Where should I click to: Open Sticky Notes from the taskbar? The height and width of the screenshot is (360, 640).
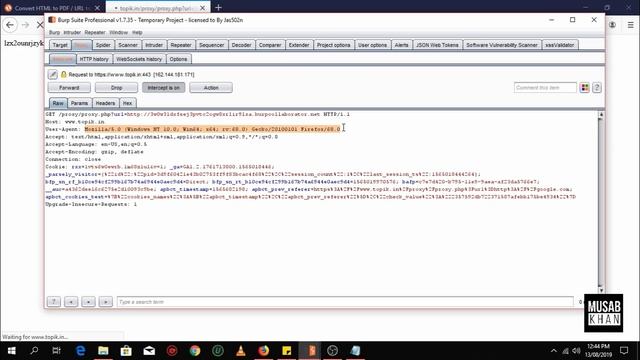pyautogui.click(x=287, y=351)
